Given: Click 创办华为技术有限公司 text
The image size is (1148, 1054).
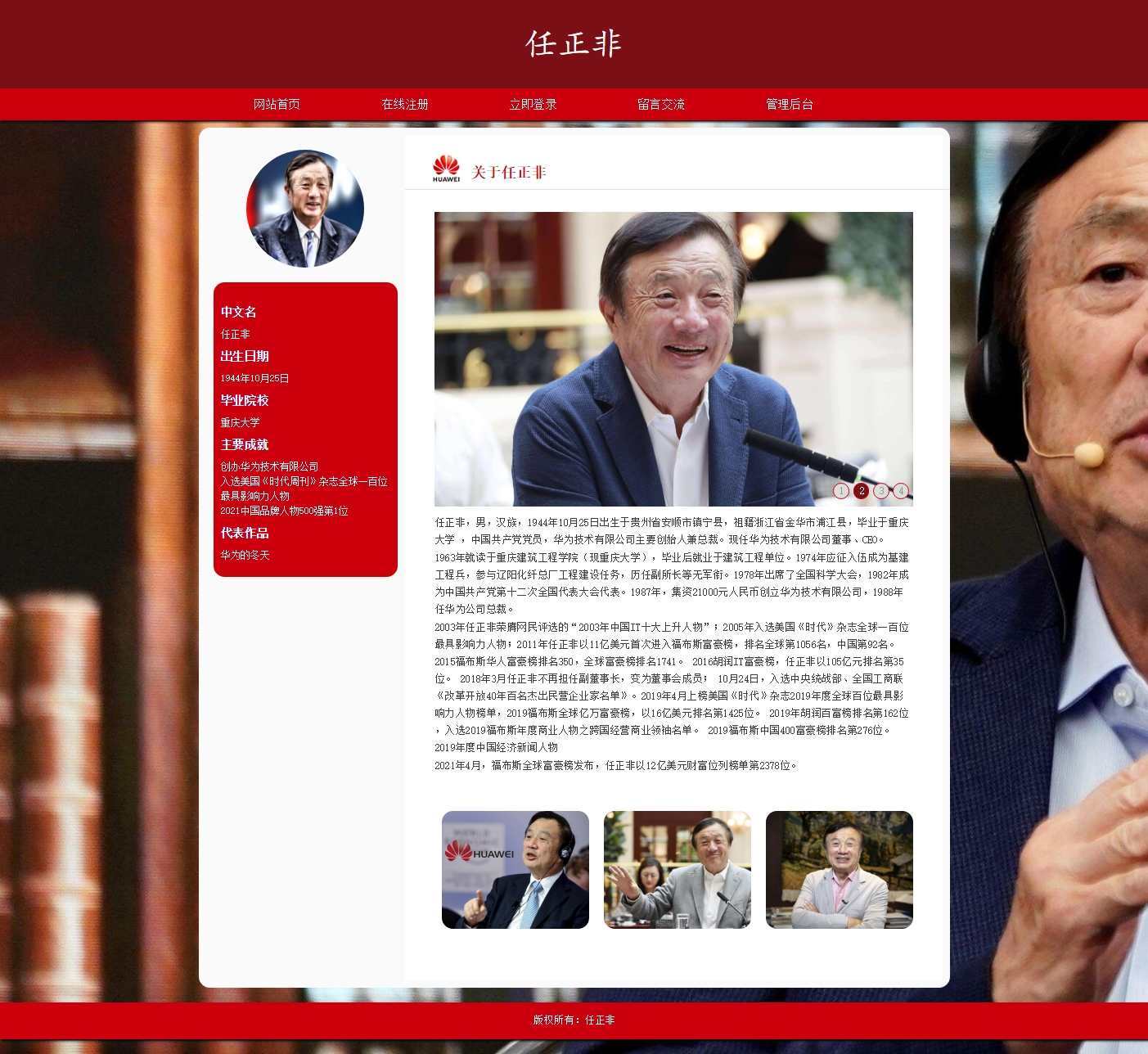Looking at the screenshot, I should (269, 466).
